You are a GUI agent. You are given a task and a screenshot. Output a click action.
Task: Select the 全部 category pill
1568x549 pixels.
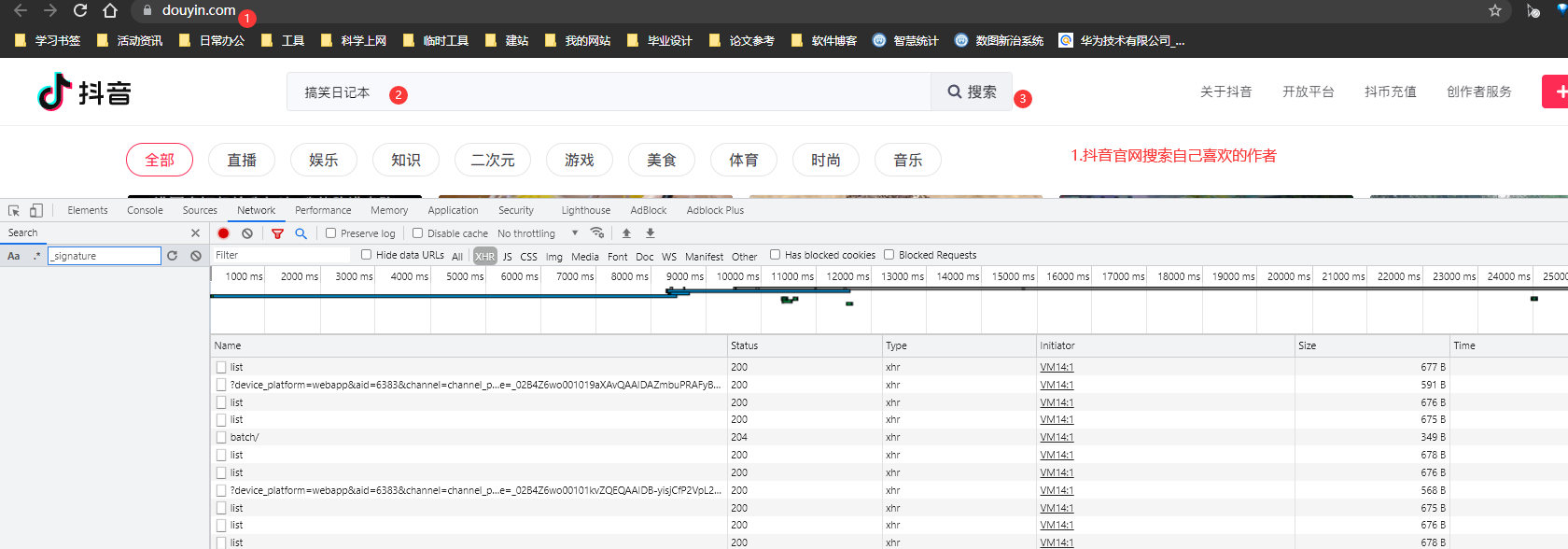point(160,160)
